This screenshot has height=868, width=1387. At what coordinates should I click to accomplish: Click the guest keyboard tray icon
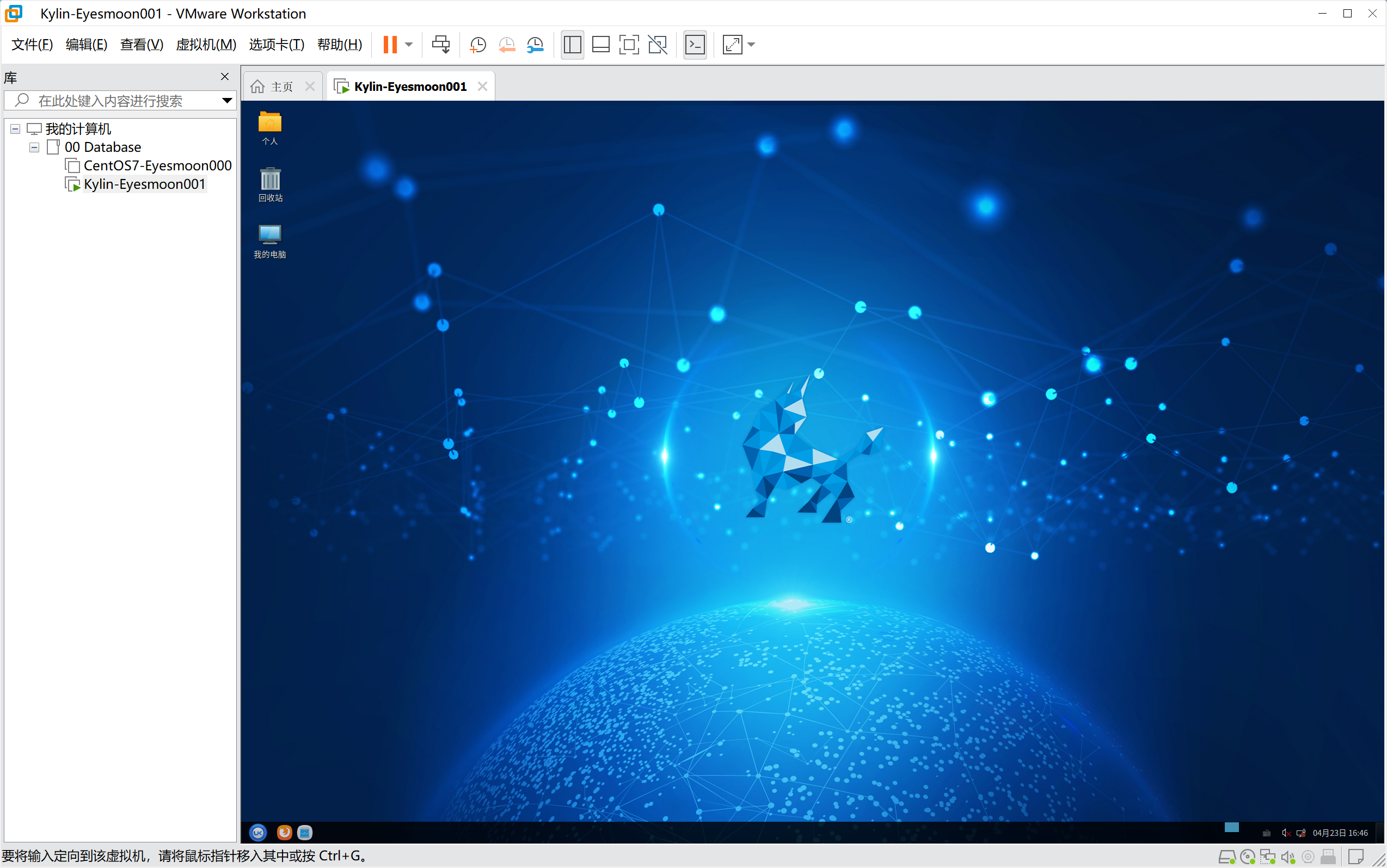1267,834
